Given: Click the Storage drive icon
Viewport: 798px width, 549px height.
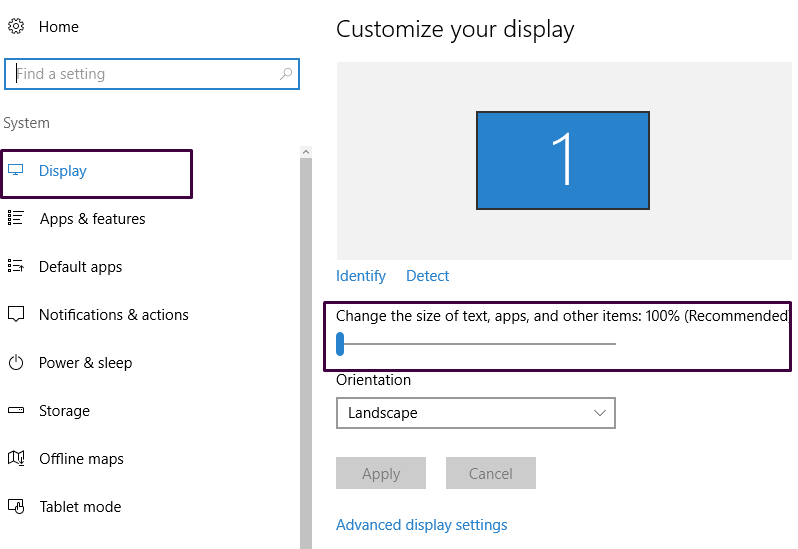Looking at the screenshot, I should [16, 410].
